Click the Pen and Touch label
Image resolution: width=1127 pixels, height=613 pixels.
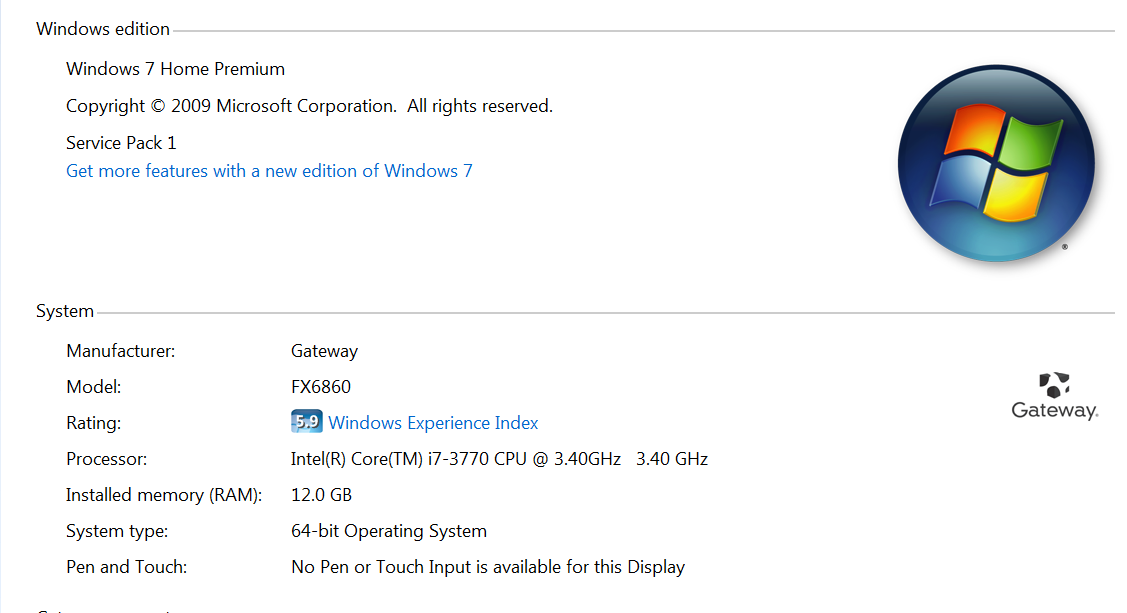pos(126,567)
